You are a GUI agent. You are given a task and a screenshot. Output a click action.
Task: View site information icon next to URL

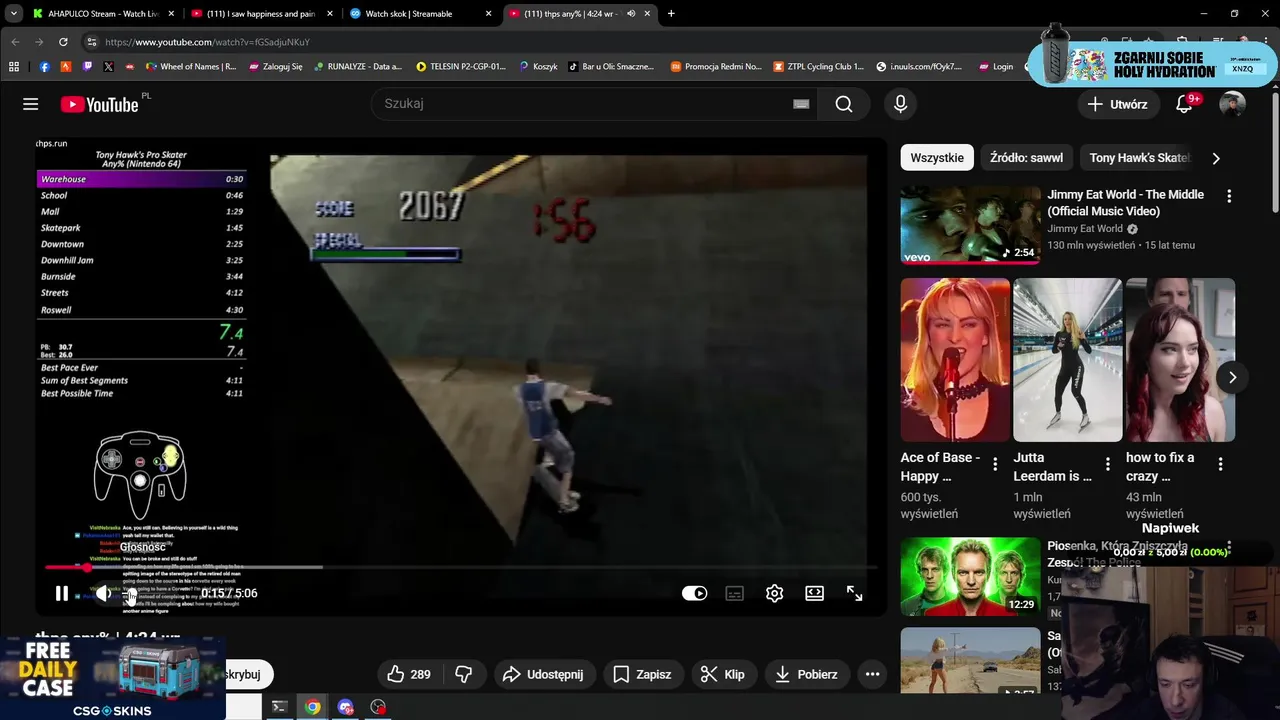pyautogui.click(x=91, y=42)
